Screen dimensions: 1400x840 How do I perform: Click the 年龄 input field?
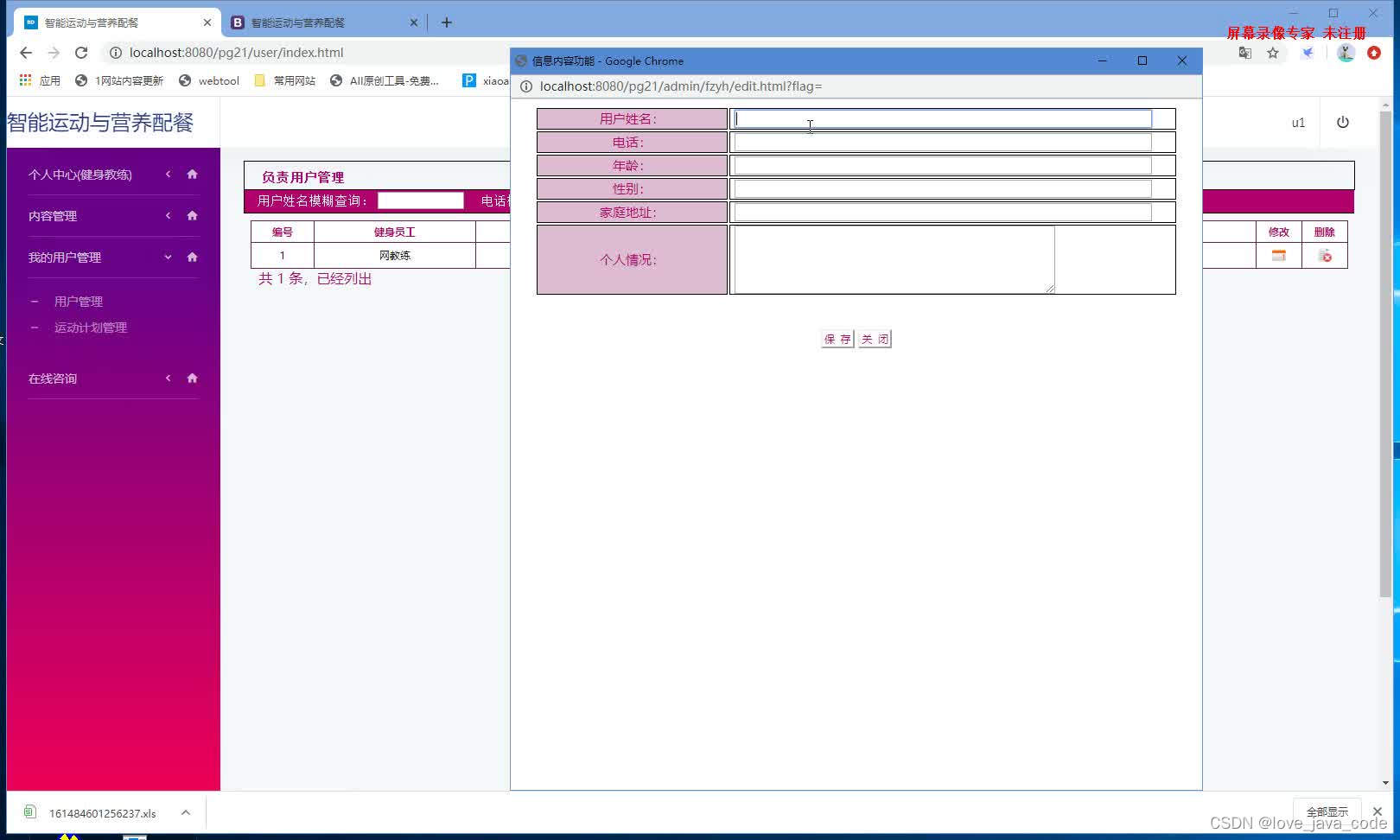[x=942, y=166]
